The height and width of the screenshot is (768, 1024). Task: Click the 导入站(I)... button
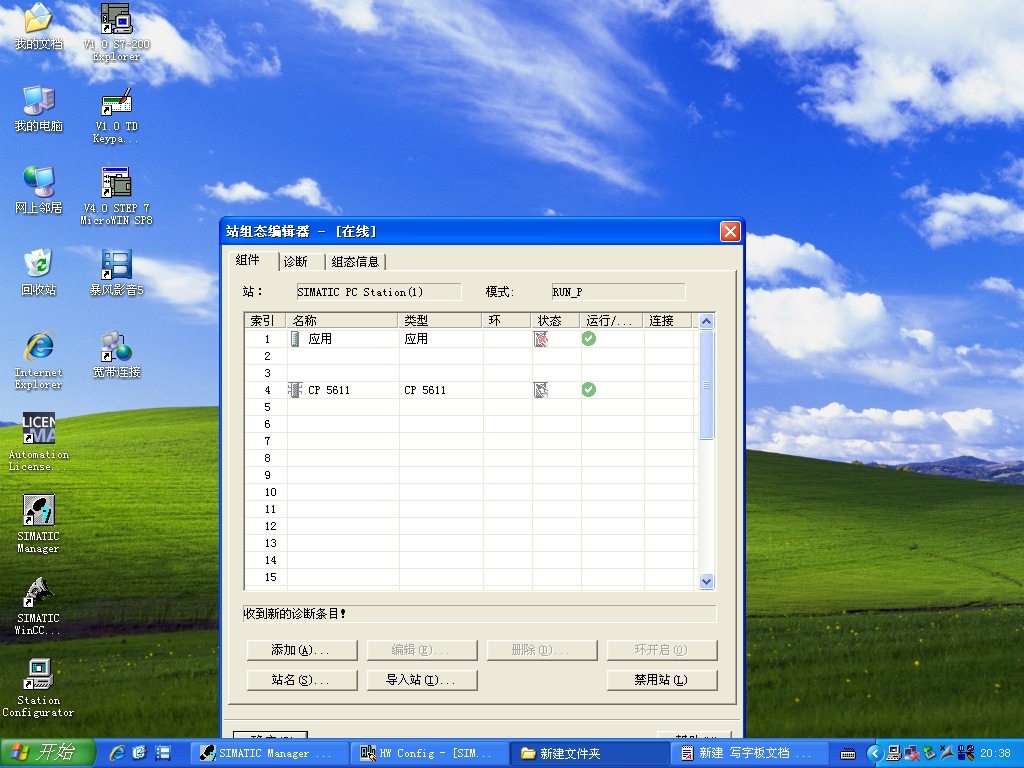[x=422, y=680]
